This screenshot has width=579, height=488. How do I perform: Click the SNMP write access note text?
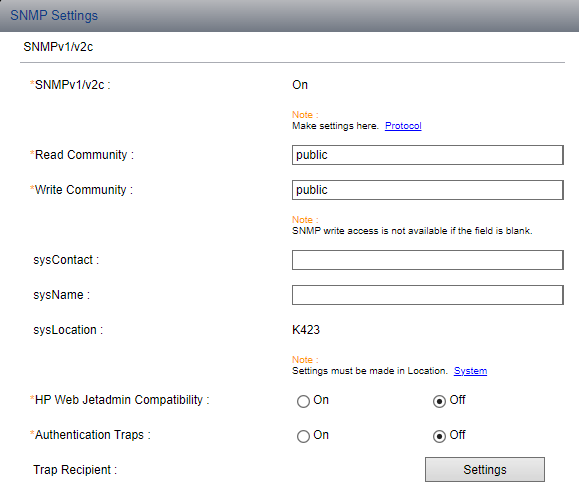coord(412,231)
